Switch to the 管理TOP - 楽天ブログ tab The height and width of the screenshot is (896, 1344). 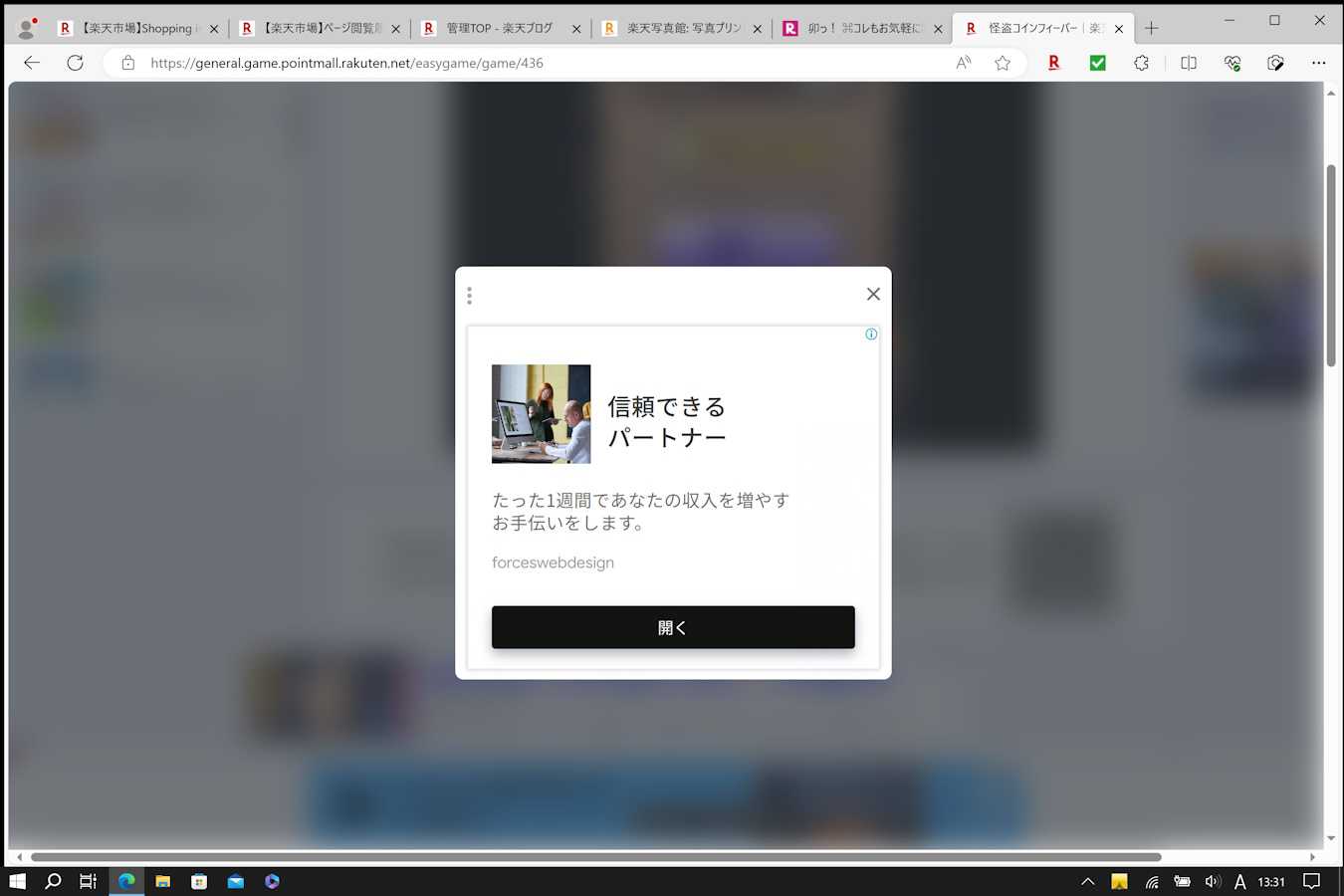(498, 28)
